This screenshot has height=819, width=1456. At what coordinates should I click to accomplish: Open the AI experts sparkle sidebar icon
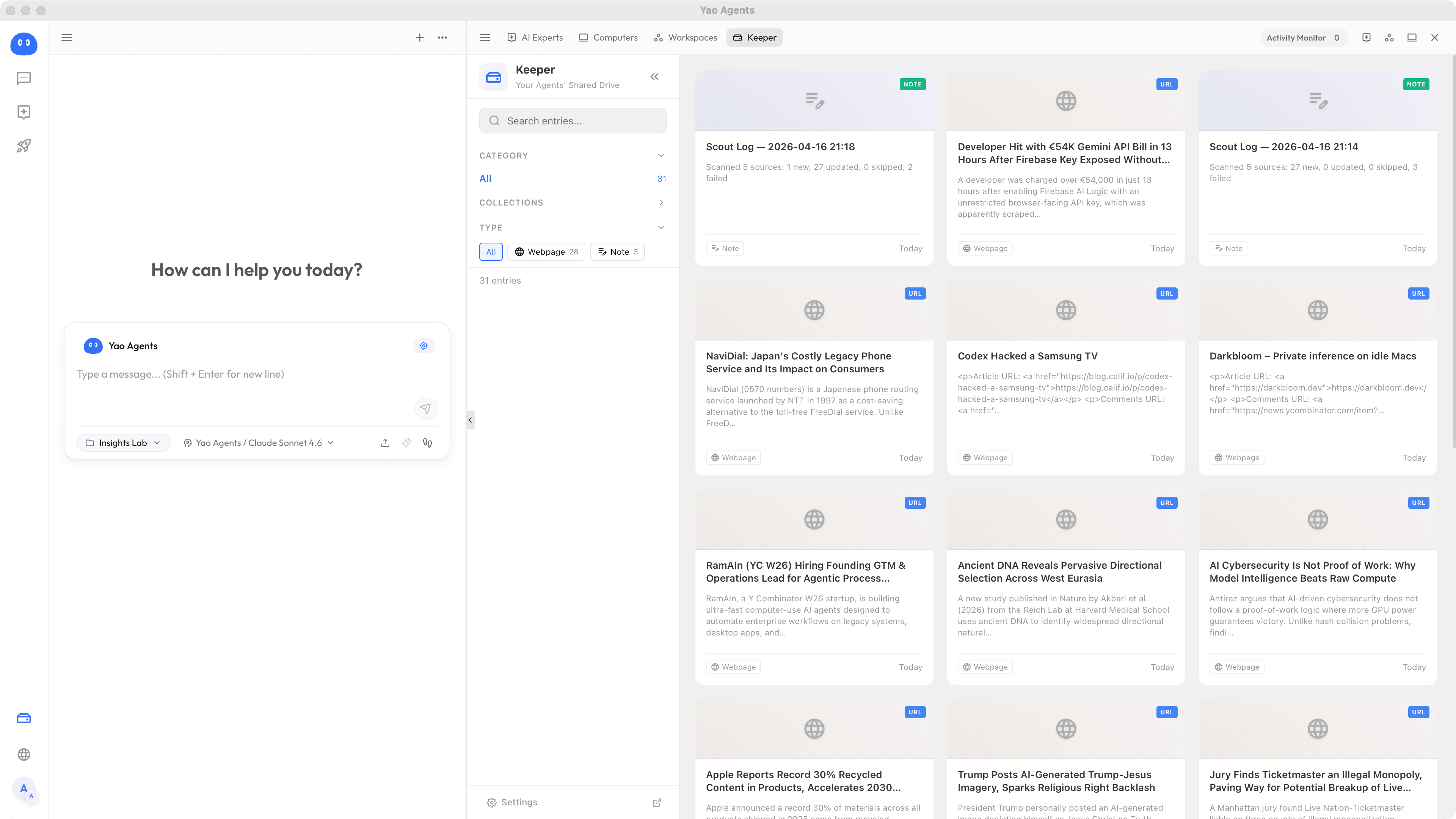(24, 112)
